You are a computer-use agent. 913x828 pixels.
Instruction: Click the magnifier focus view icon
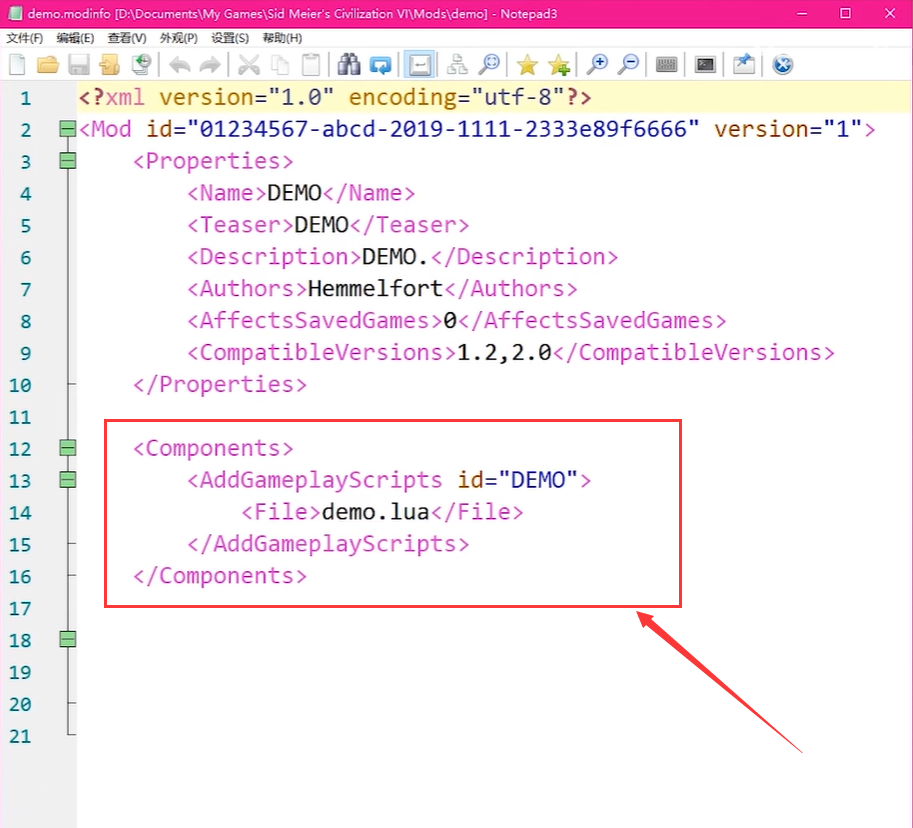pos(489,65)
